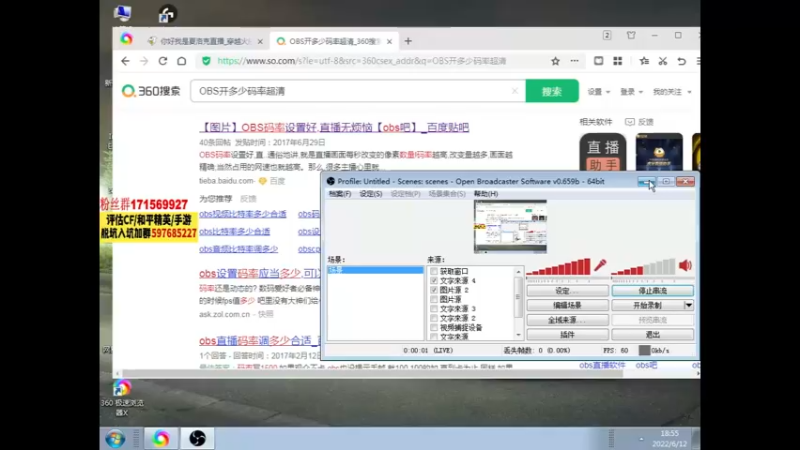Click the 停止串流 button

click(x=653, y=291)
